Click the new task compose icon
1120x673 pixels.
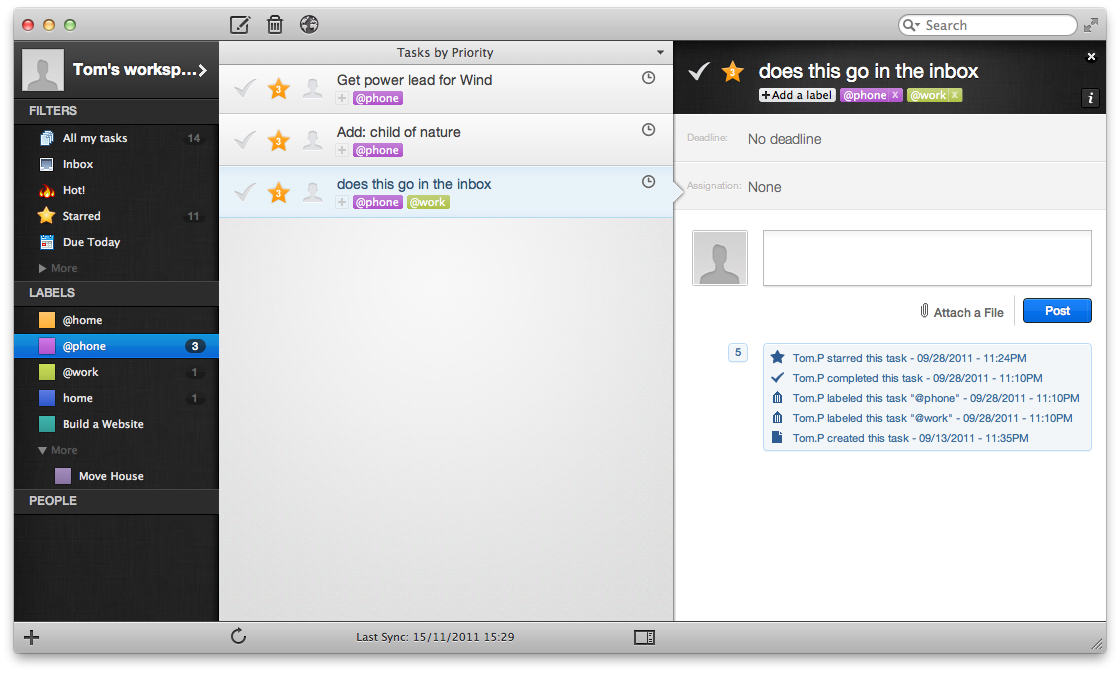point(240,25)
